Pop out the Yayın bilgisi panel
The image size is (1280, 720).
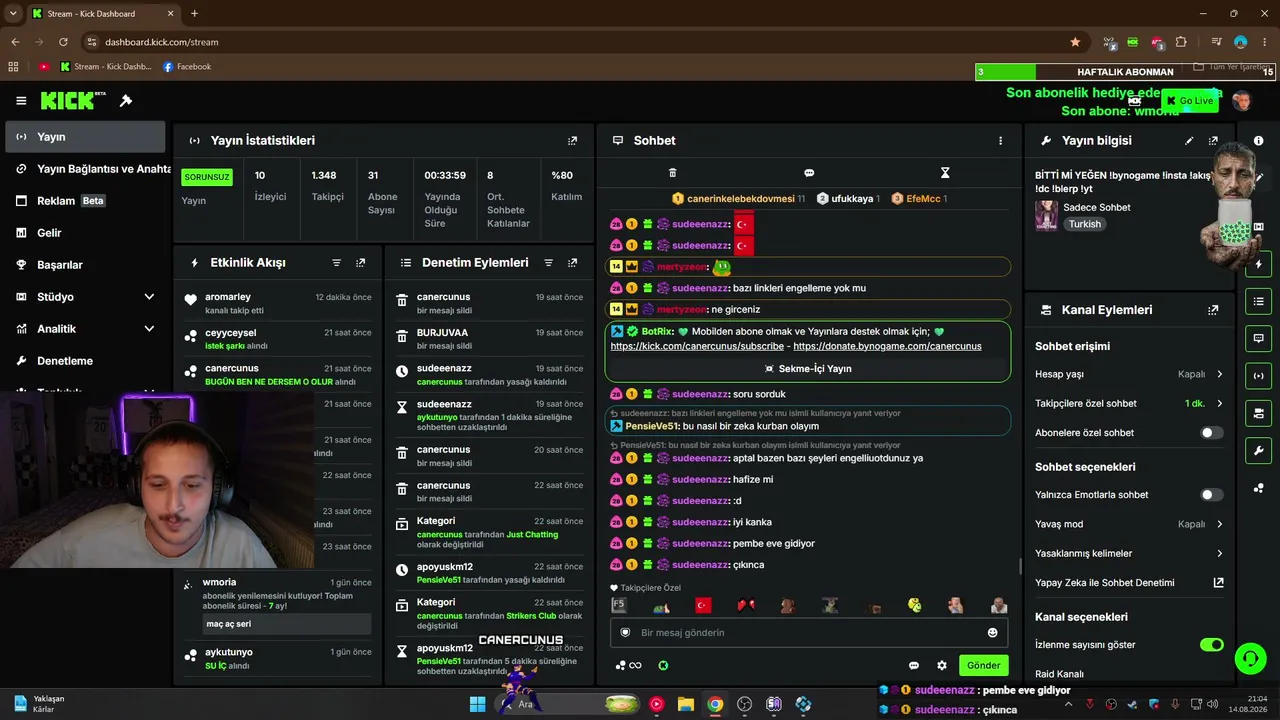tap(1213, 141)
